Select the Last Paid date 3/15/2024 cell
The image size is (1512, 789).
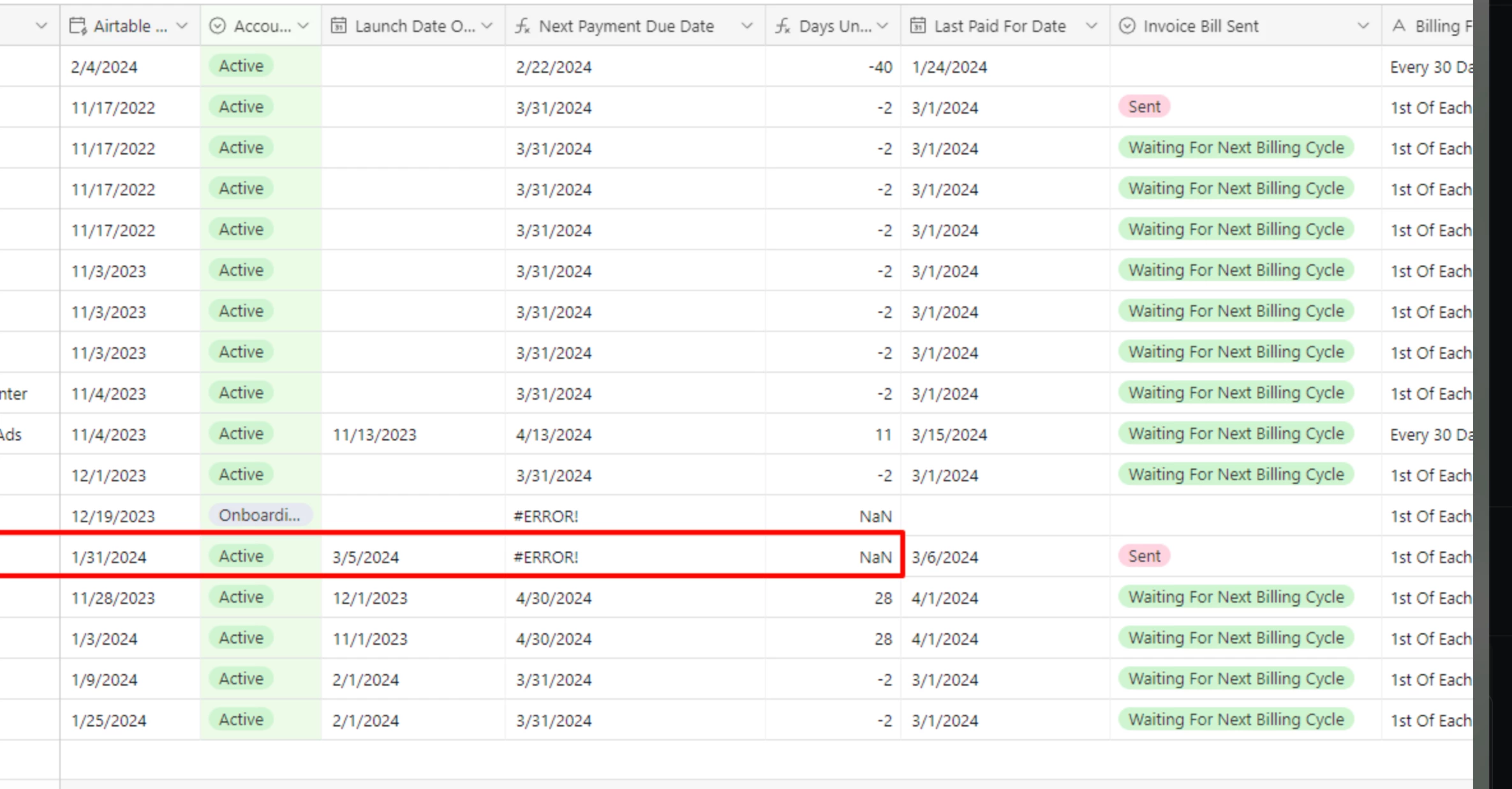click(x=949, y=435)
